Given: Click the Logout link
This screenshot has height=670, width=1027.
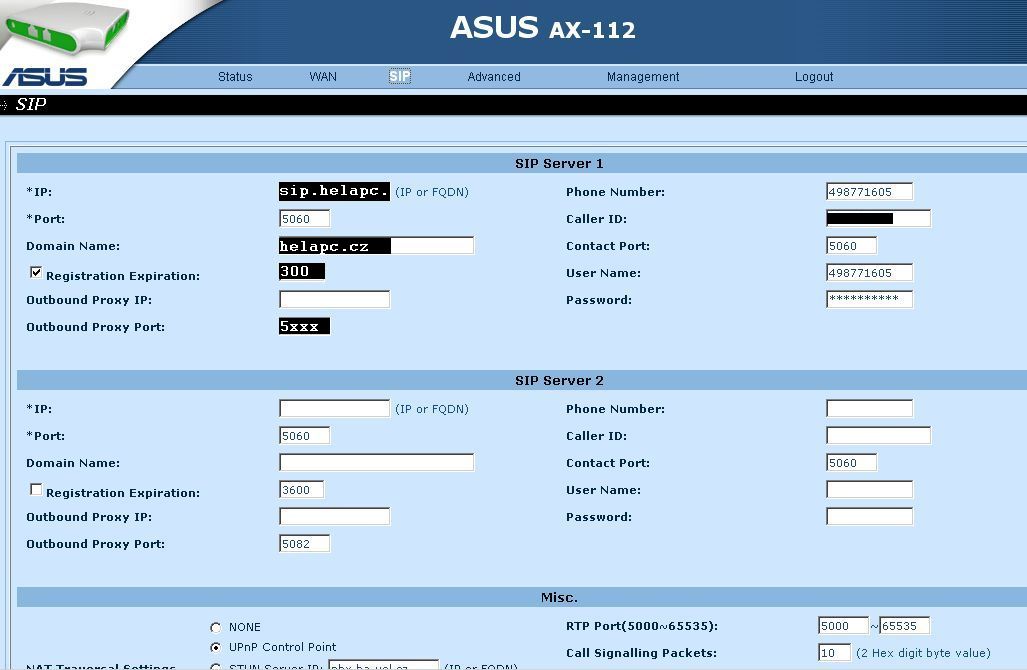Looking at the screenshot, I should tap(814, 77).
